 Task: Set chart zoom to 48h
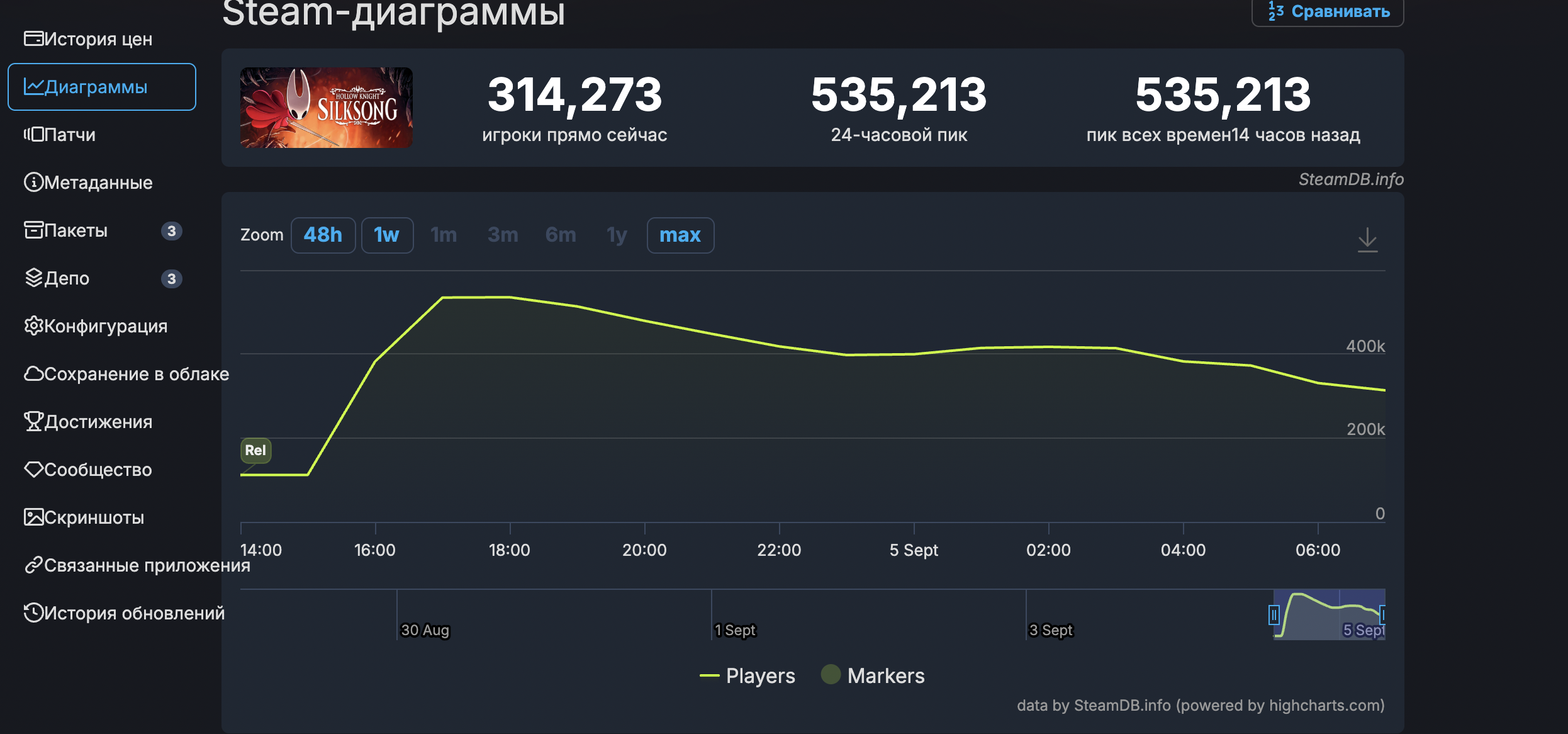pyautogui.click(x=323, y=235)
